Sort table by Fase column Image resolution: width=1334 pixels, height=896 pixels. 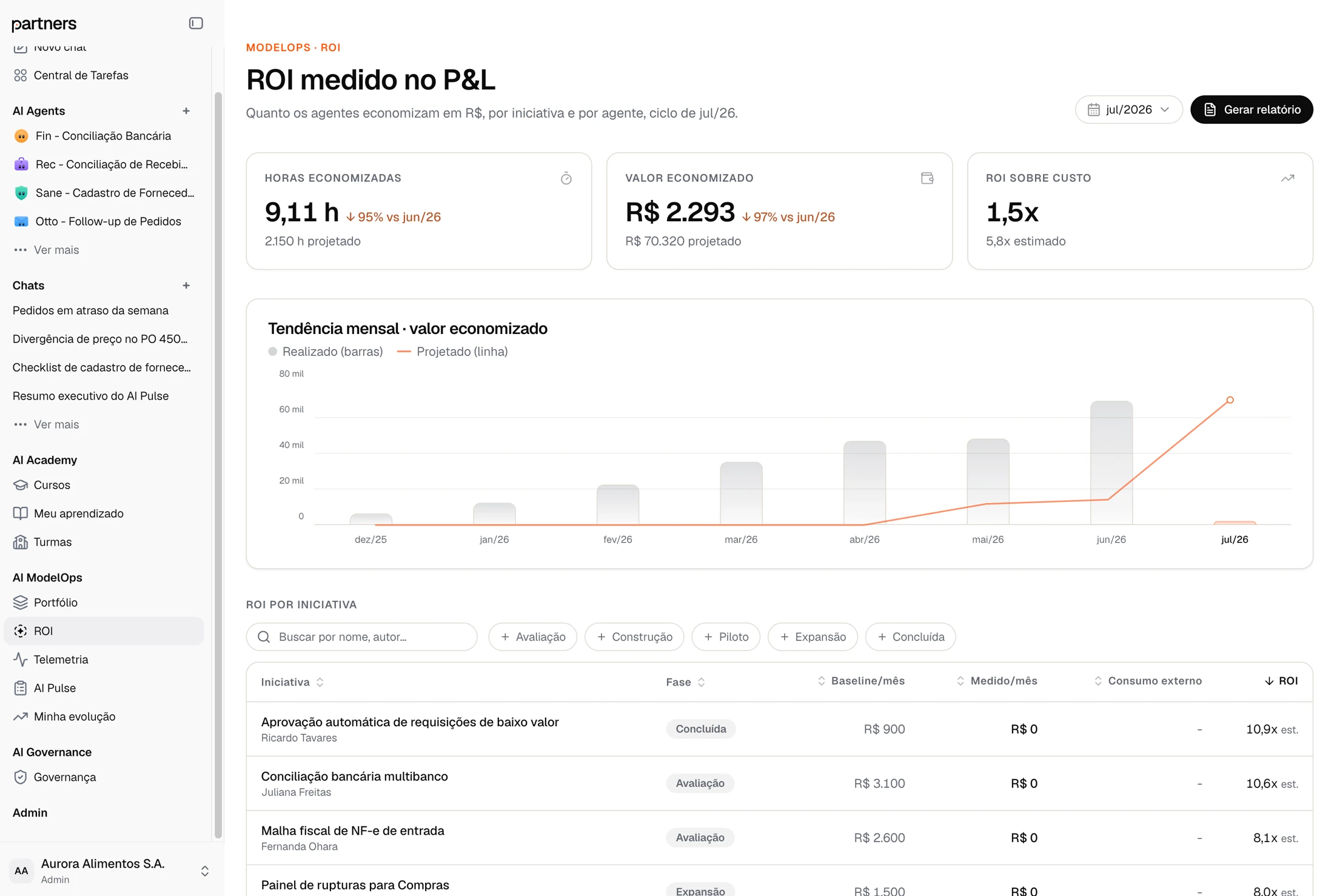[685, 682]
